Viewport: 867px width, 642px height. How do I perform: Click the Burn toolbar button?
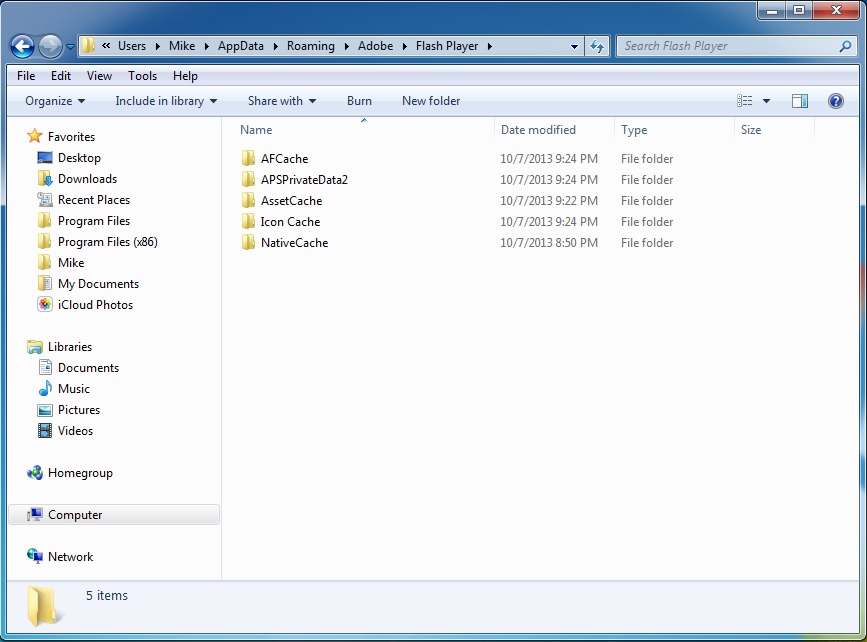coord(359,100)
